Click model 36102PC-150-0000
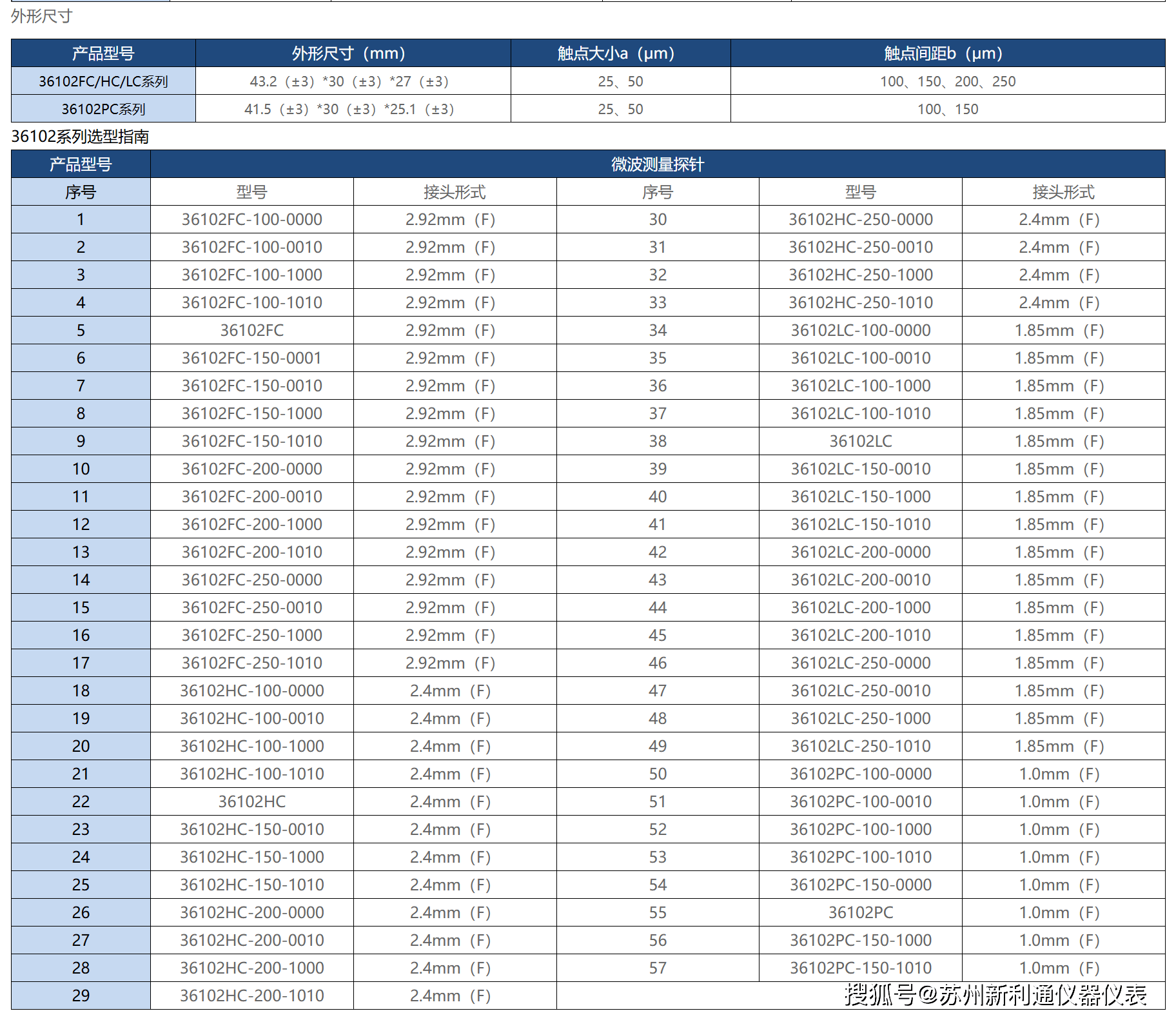 (x=861, y=885)
